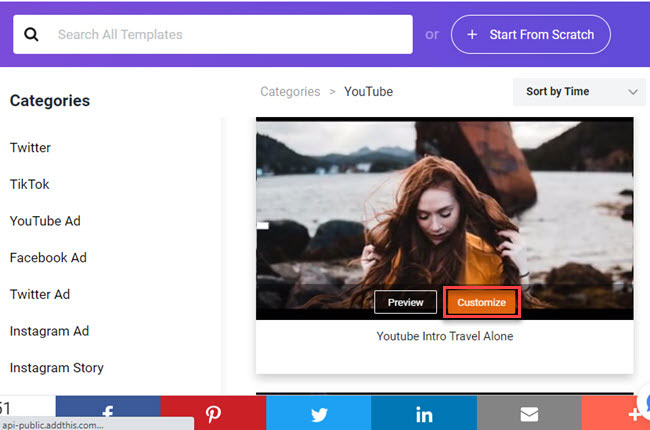The image size is (650, 430).
Task: Choose the YouTube Ad category
Action: [x=45, y=221]
